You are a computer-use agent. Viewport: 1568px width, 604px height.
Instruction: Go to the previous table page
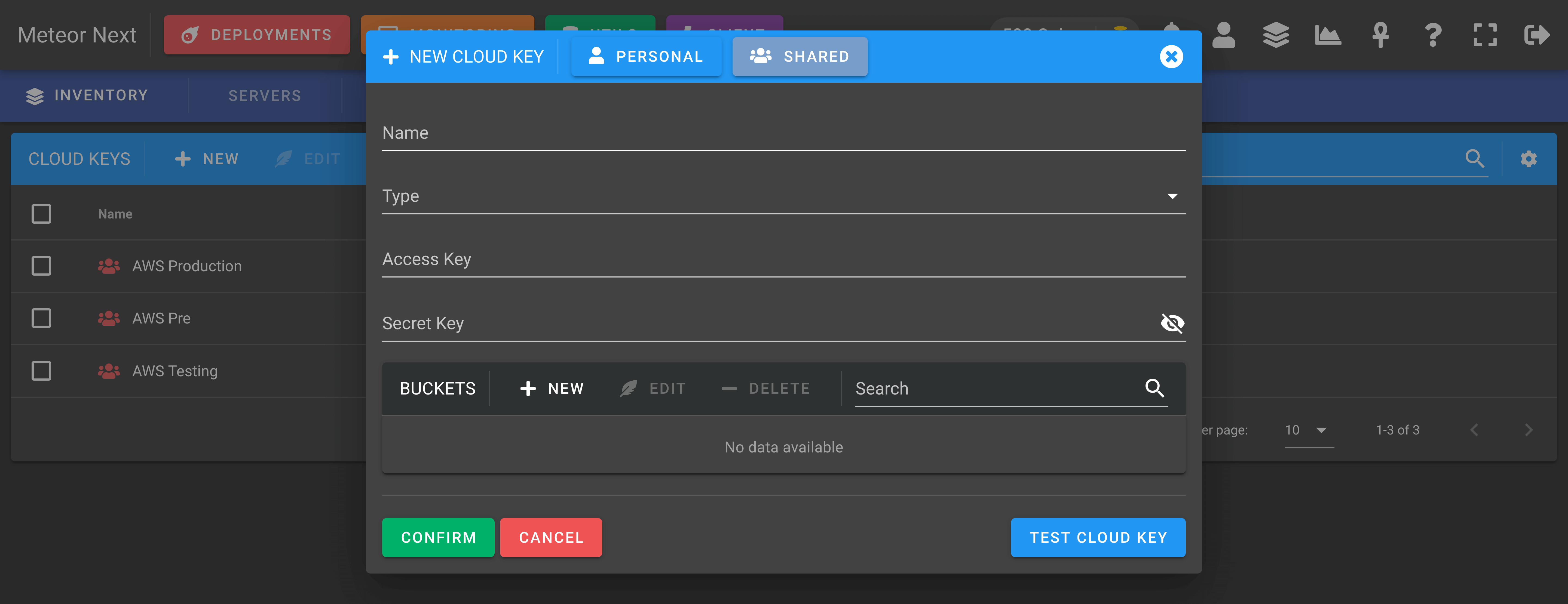pyautogui.click(x=1474, y=431)
